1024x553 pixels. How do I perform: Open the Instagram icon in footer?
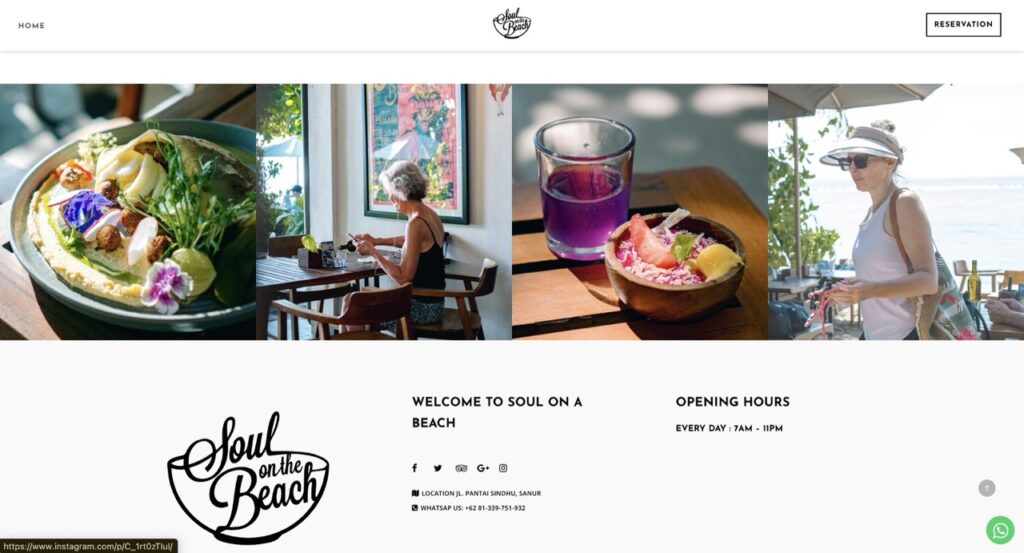click(x=503, y=468)
